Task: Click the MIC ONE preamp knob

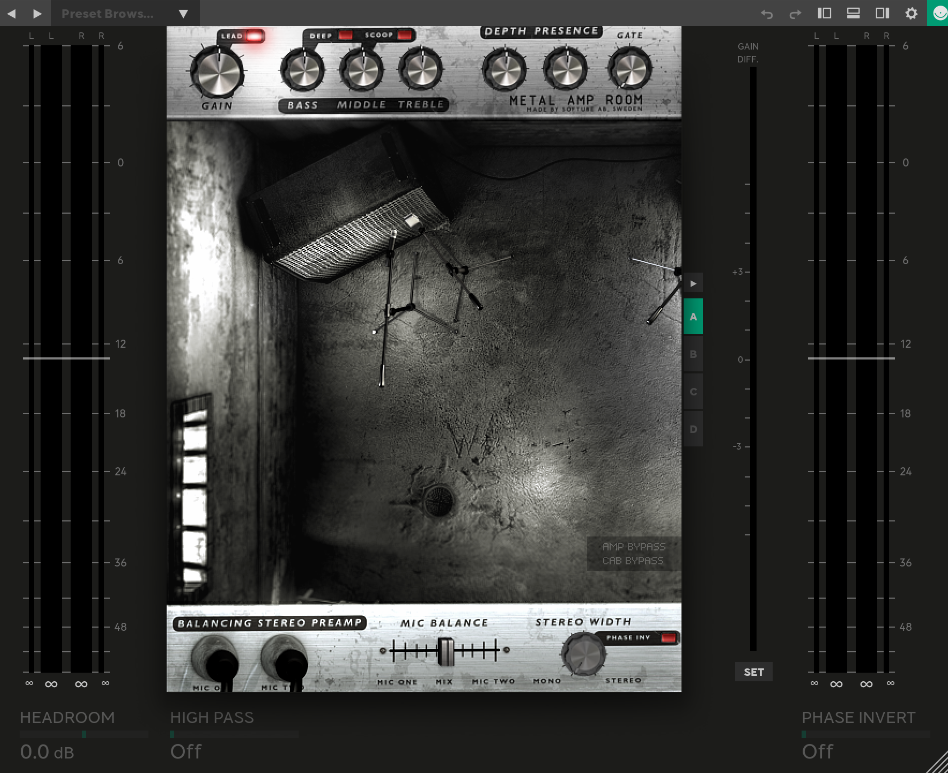Action: click(x=215, y=660)
